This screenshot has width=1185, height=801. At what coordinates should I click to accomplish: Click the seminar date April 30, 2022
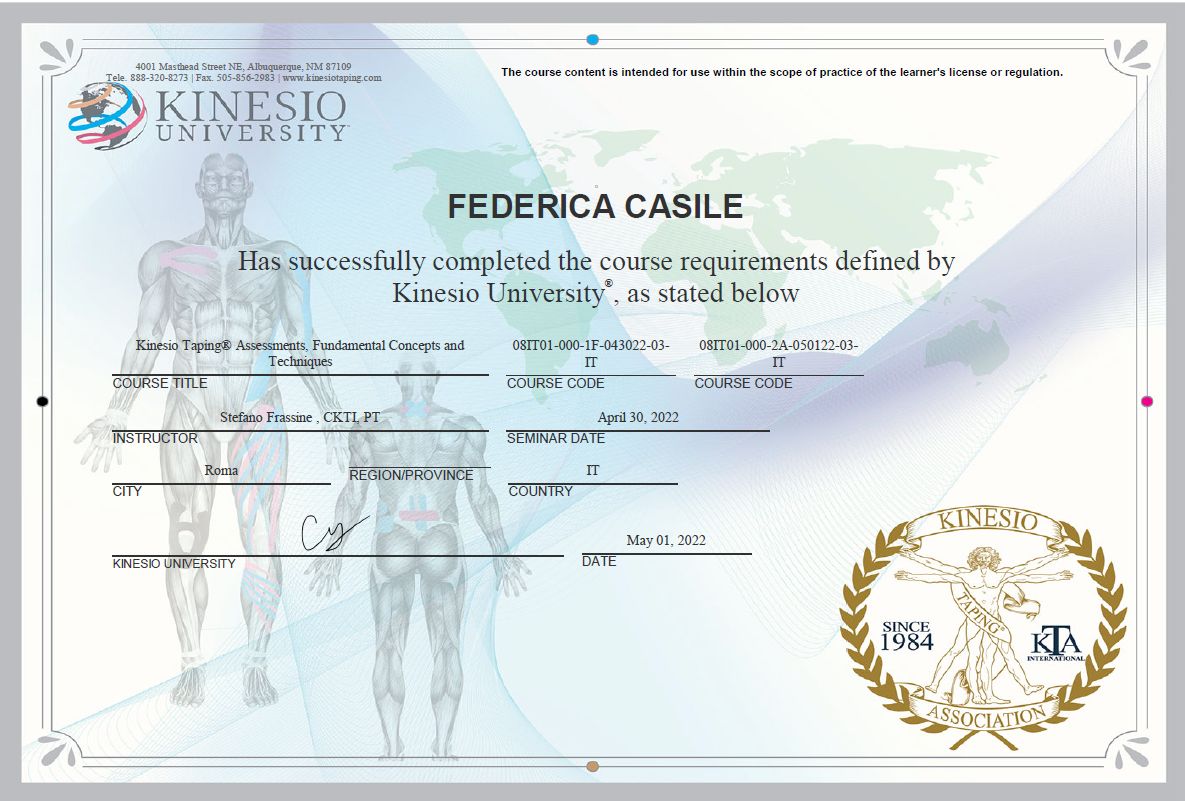[638, 417]
